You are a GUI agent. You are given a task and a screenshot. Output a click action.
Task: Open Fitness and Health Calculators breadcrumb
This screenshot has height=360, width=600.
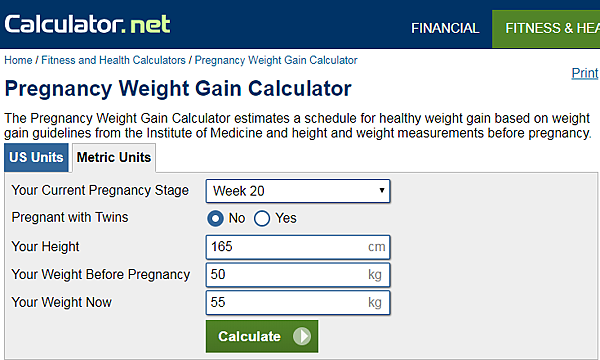click(x=113, y=60)
